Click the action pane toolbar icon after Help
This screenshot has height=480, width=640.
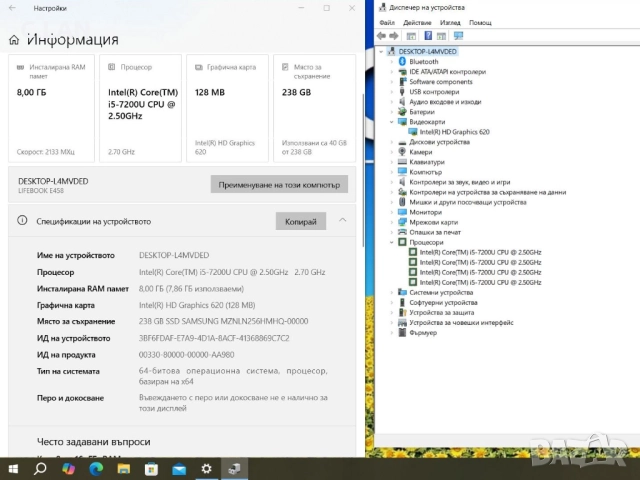[441, 36]
